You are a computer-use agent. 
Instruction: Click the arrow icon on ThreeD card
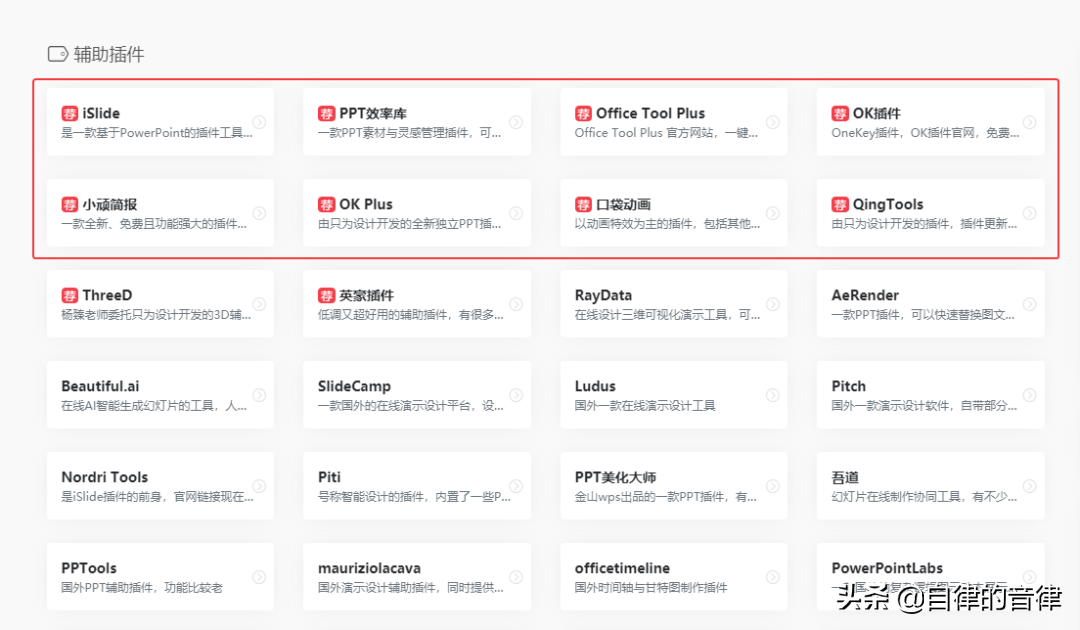pyautogui.click(x=259, y=304)
